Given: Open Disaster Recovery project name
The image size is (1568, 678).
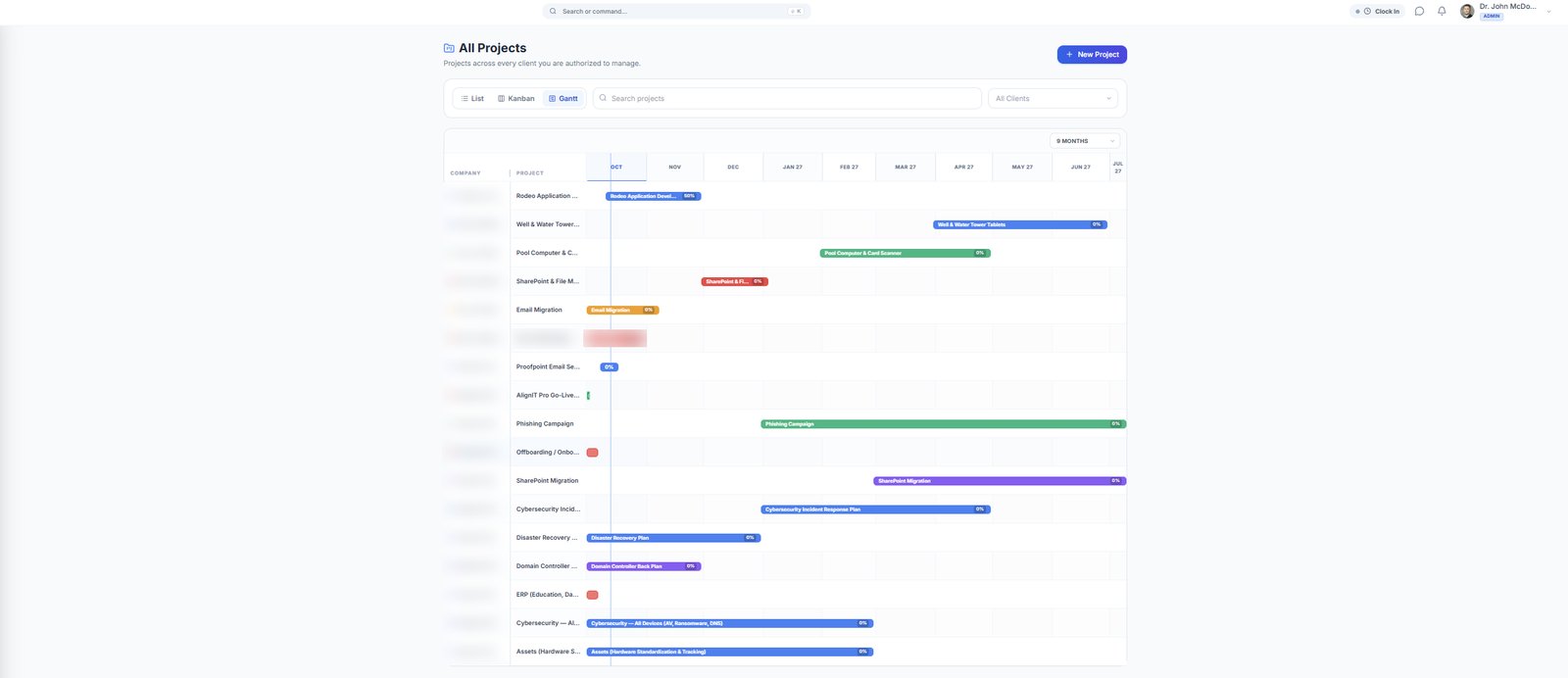Looking at the screenshot, I should (x=547, y=537).
